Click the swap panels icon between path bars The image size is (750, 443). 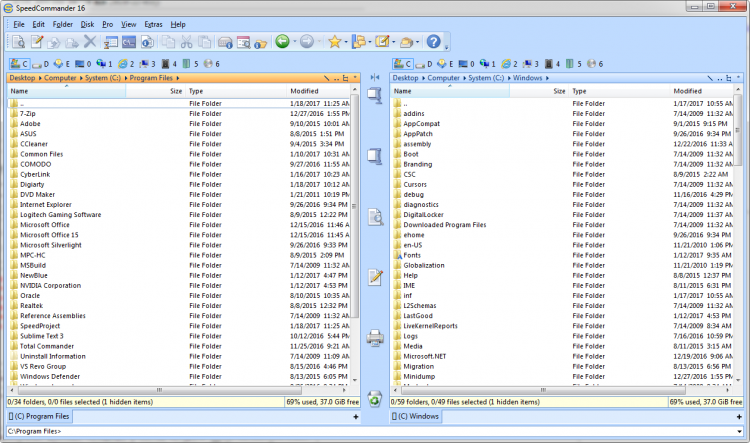tap(375, 78)
